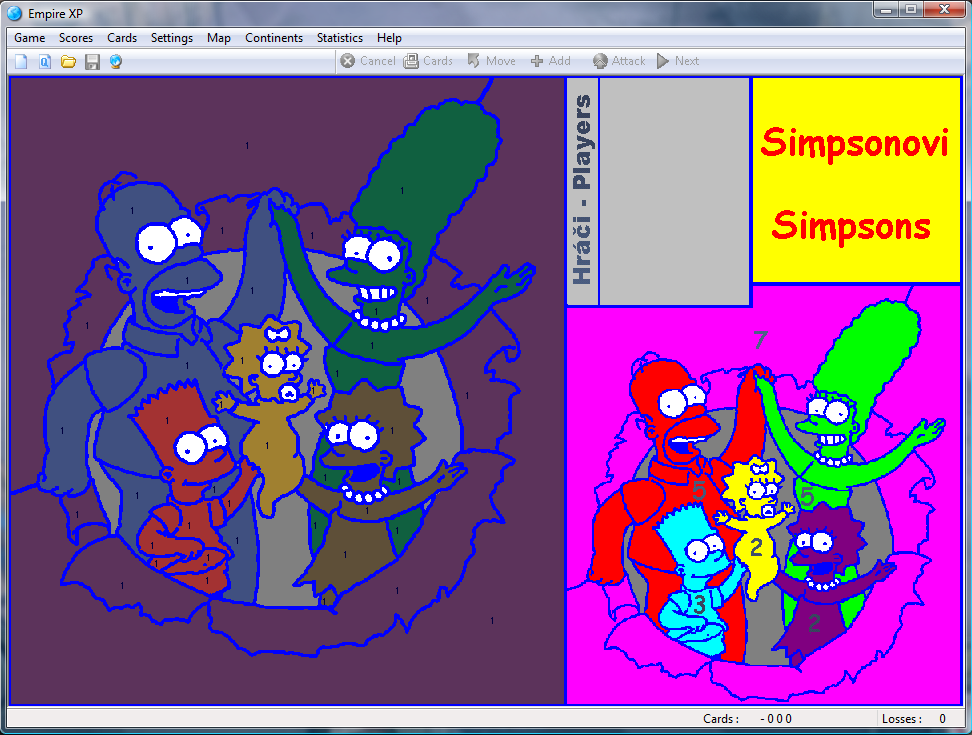Click the number 2 on yellow Maggie legend

(756, 547)
